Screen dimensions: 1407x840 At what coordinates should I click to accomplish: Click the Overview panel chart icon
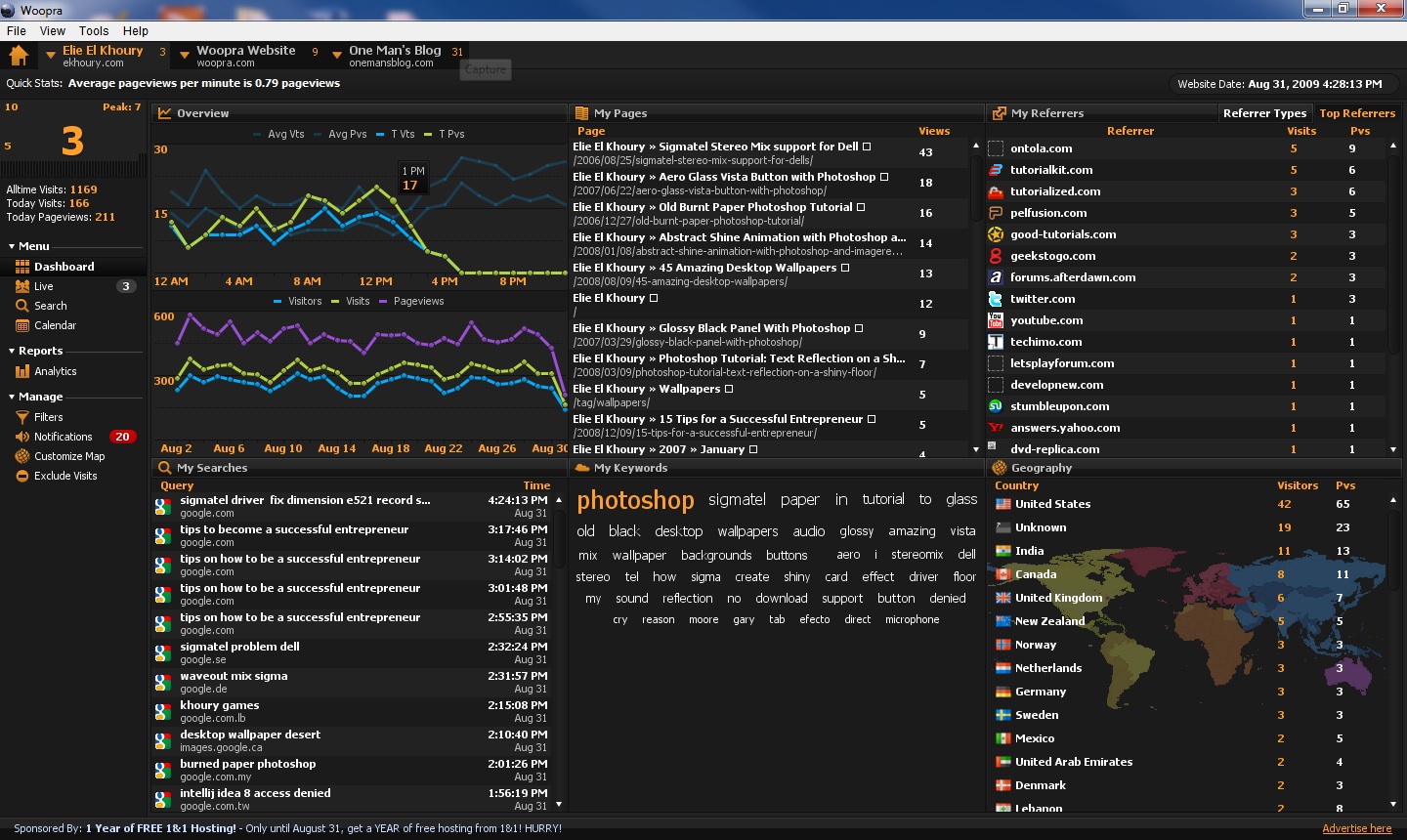point(165,113)
